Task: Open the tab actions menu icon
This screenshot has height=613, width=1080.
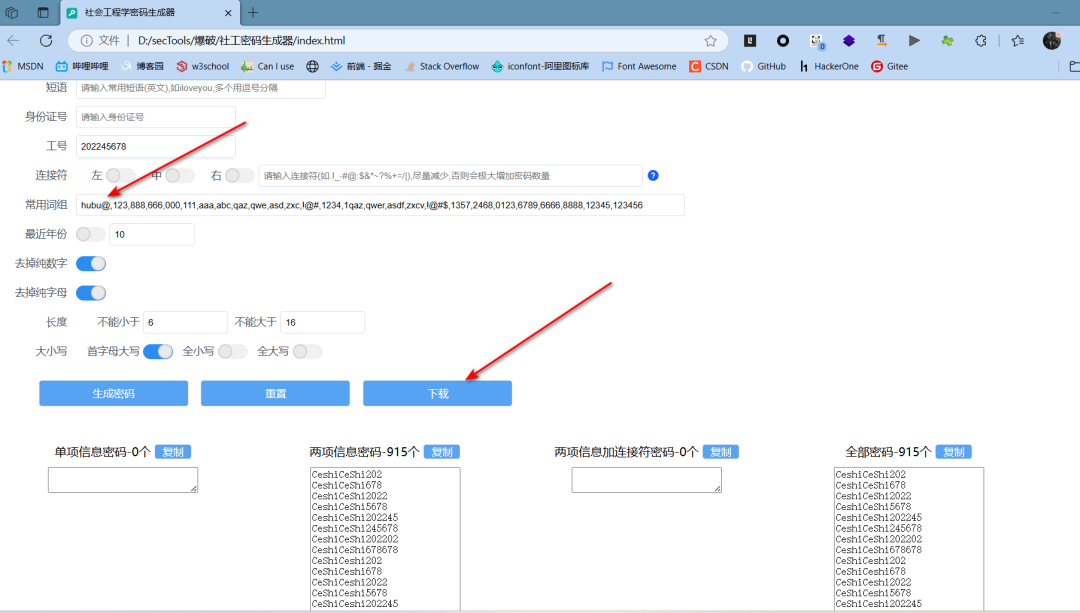Action: click(43, 12)
